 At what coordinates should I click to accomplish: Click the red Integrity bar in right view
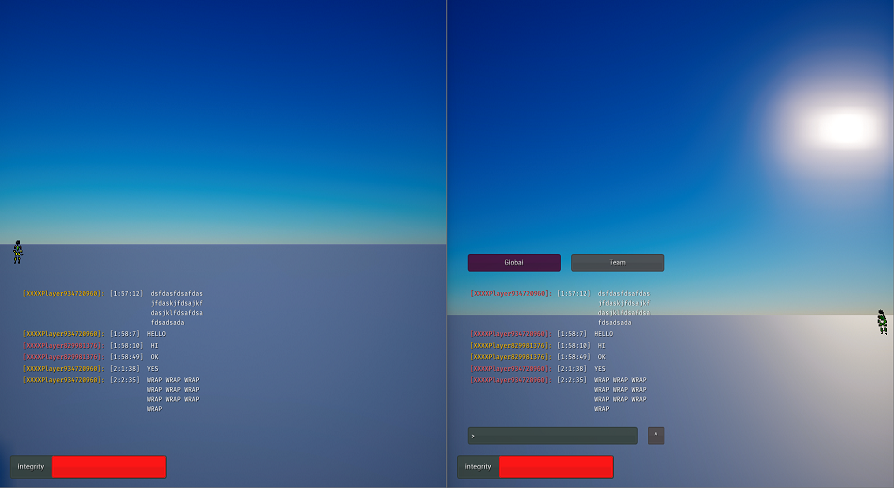pyautogui.click(x=556, y=467)
